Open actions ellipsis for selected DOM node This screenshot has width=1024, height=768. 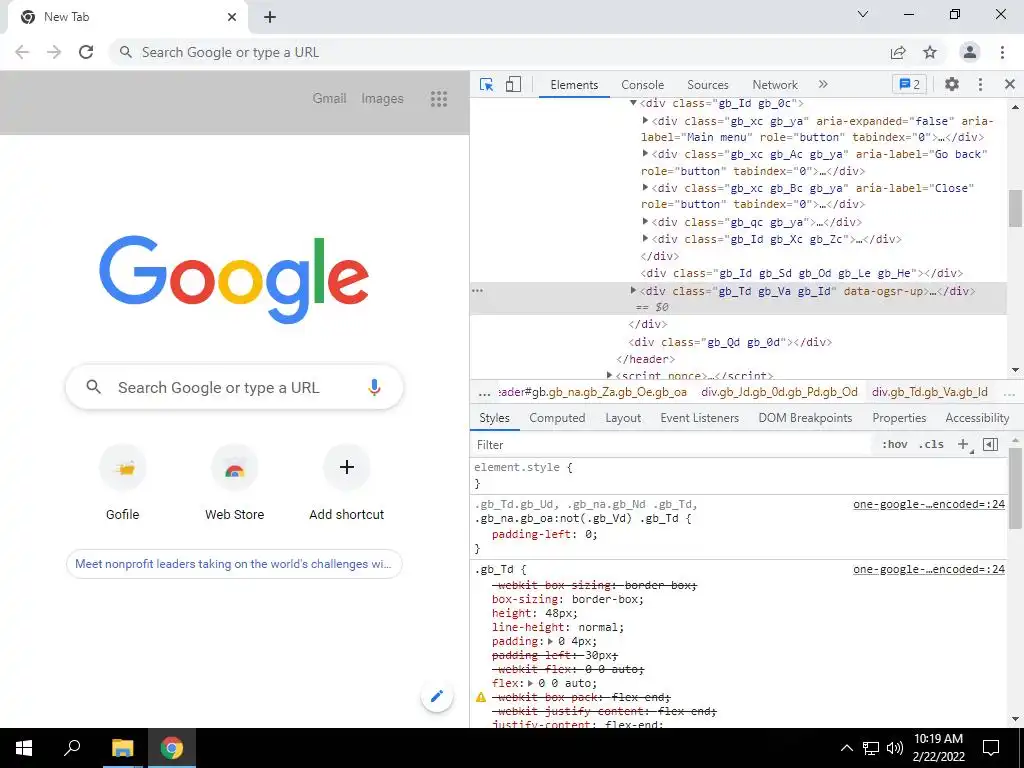477,291
